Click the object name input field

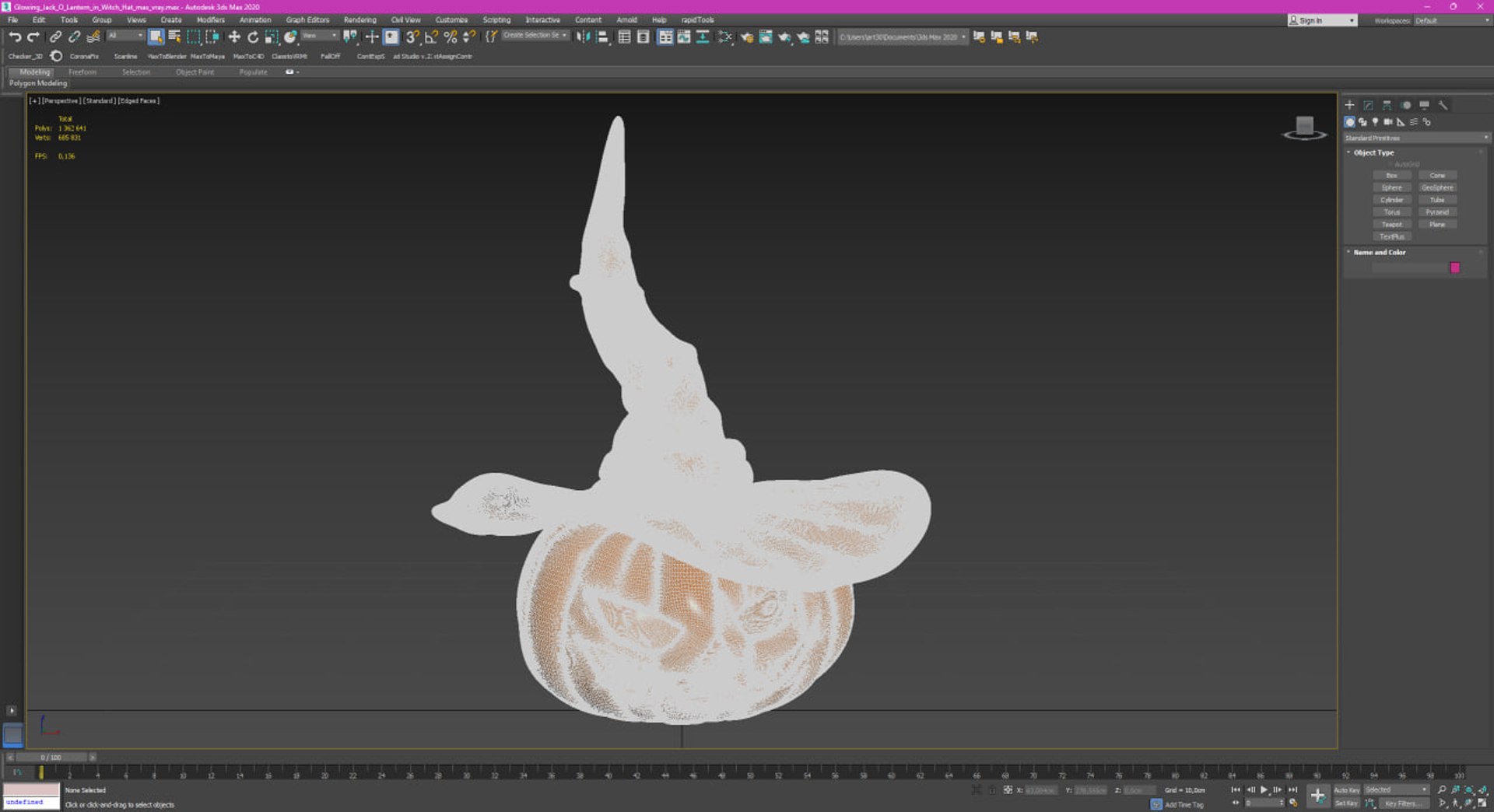(1408, 268)
